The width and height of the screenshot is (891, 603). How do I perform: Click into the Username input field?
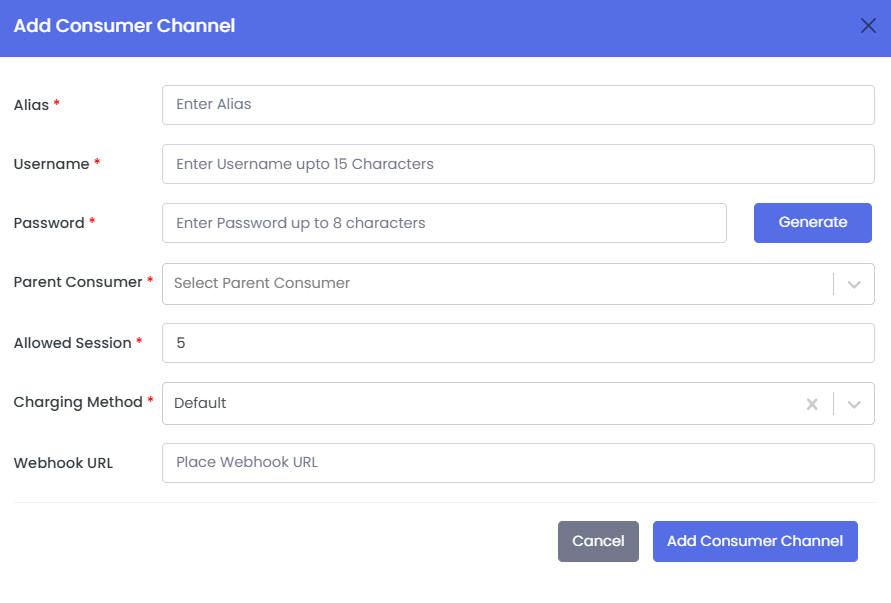[518, 164]
